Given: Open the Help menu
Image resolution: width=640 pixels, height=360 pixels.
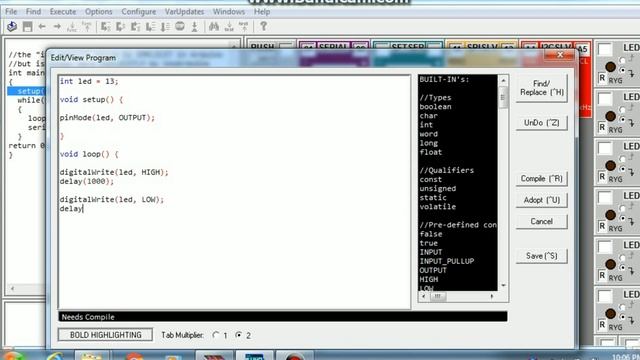Looking at the screenshot, I should (262, 12).
